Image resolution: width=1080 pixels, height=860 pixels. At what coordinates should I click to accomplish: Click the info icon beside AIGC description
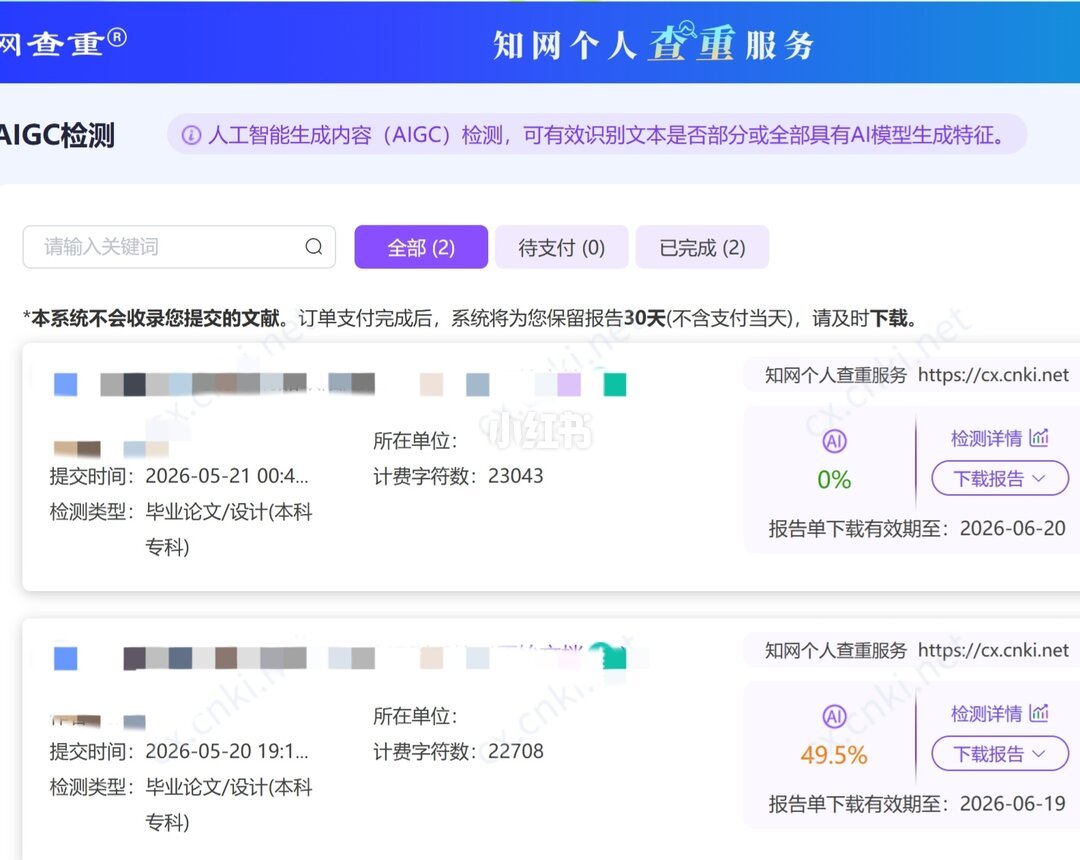tap(191, 135)
